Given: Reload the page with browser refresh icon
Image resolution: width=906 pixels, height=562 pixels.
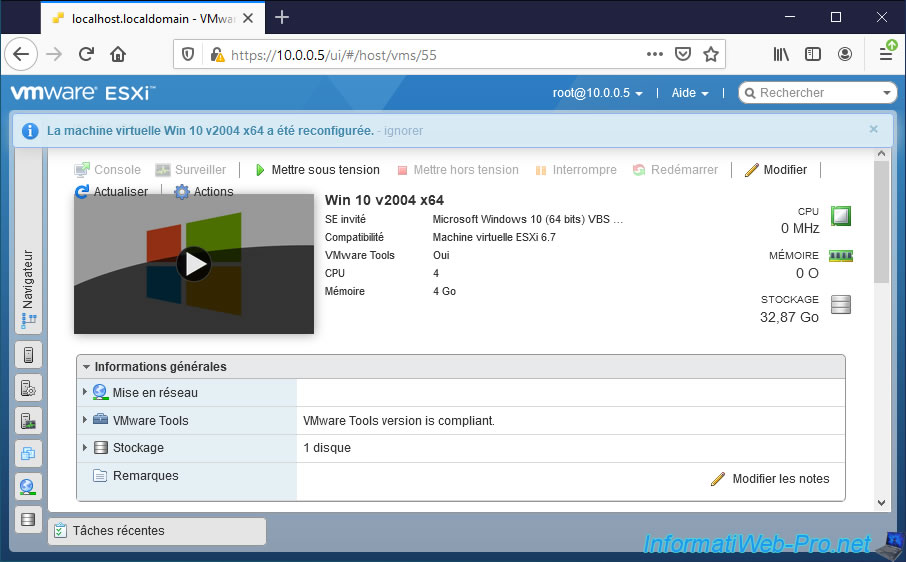Looking at the screenshot, I should tap(87, 54).
